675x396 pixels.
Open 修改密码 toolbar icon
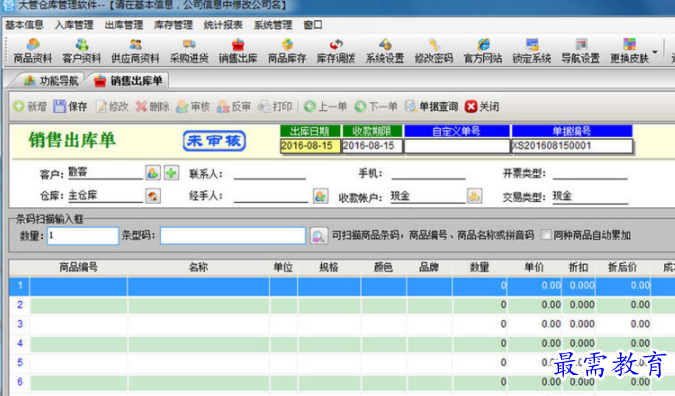tap(433, 51)
